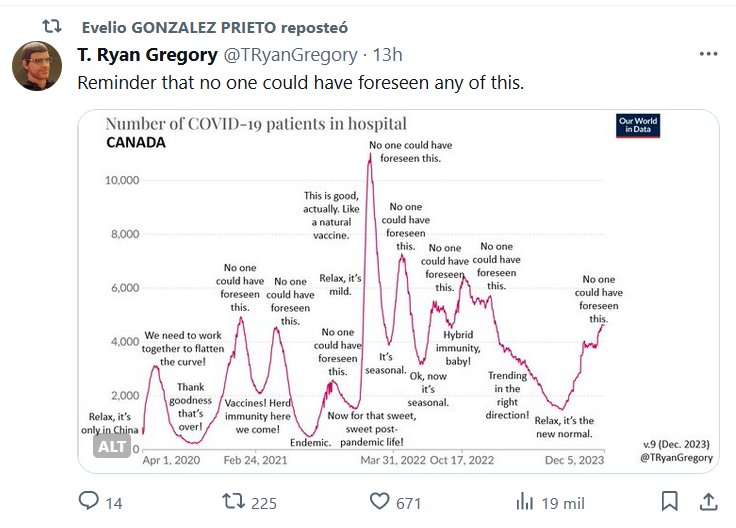Image resolution: width=736 pixels, height=528 pixels.
Task: Click the repost icon beside Evelio's name
Action: coord(52,25)
